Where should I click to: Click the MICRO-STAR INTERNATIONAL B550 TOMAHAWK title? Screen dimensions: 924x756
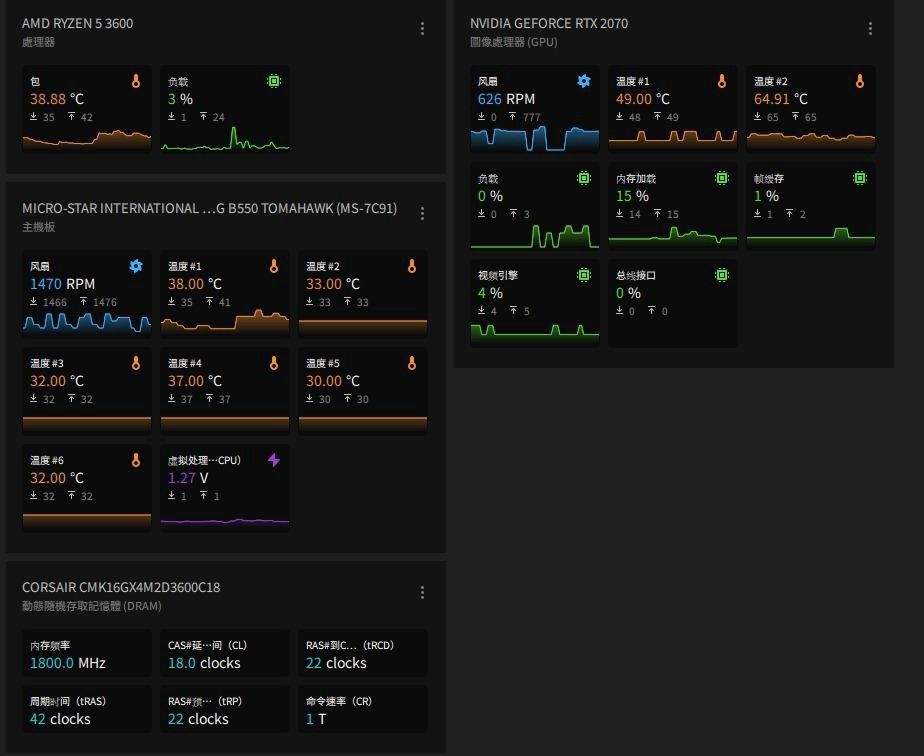coord(209,209)
